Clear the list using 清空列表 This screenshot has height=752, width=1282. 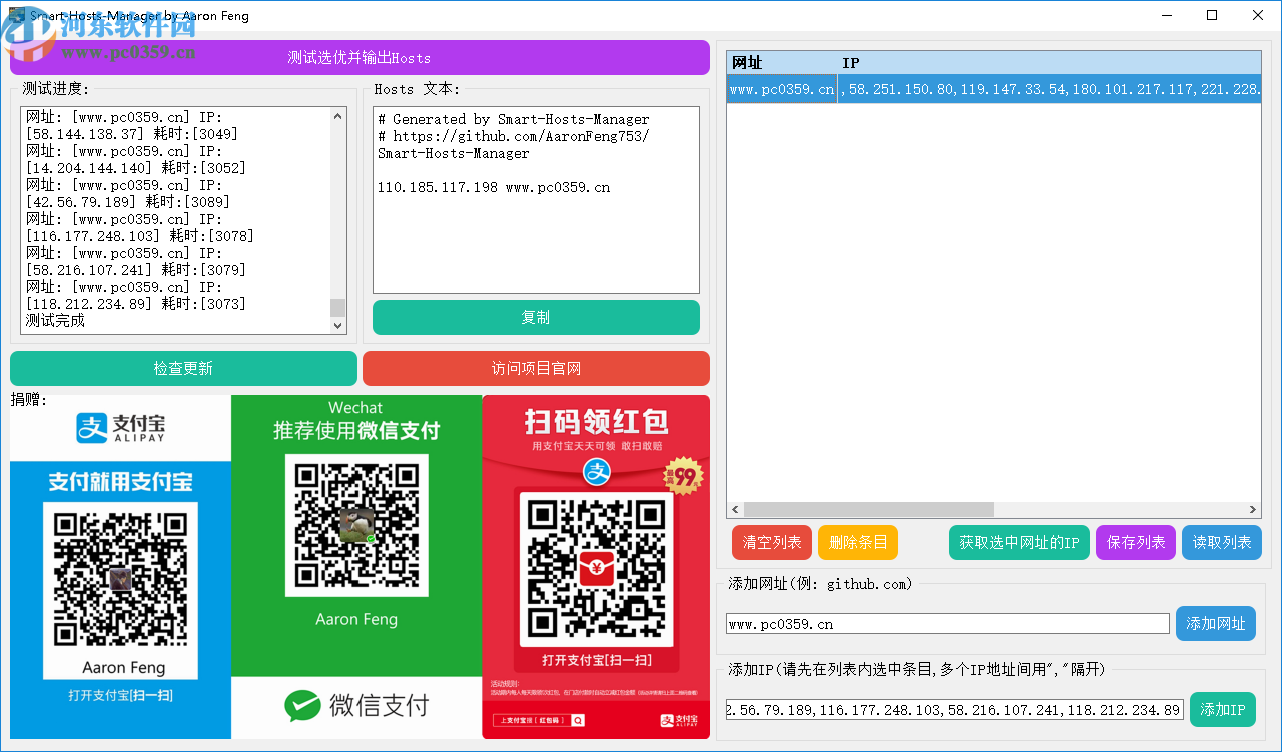point(771,542)
